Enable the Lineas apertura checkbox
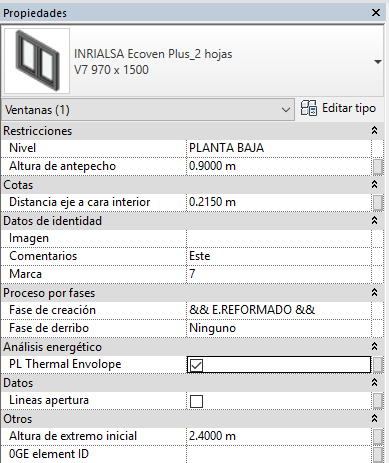The height and width of the screenshot is (463, 389). (196, 401)
